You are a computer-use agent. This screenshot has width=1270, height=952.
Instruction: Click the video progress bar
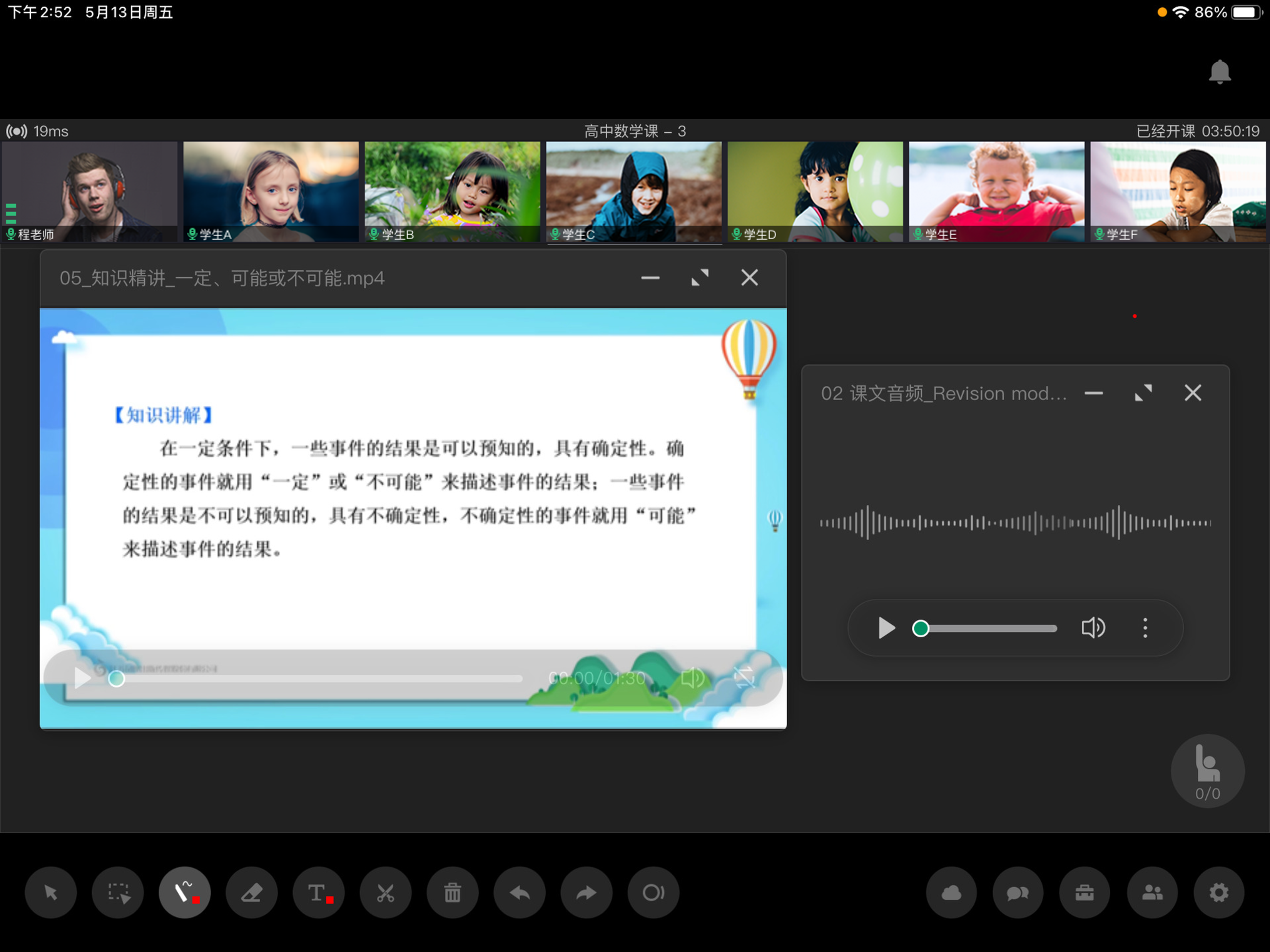tap(315, 679)
